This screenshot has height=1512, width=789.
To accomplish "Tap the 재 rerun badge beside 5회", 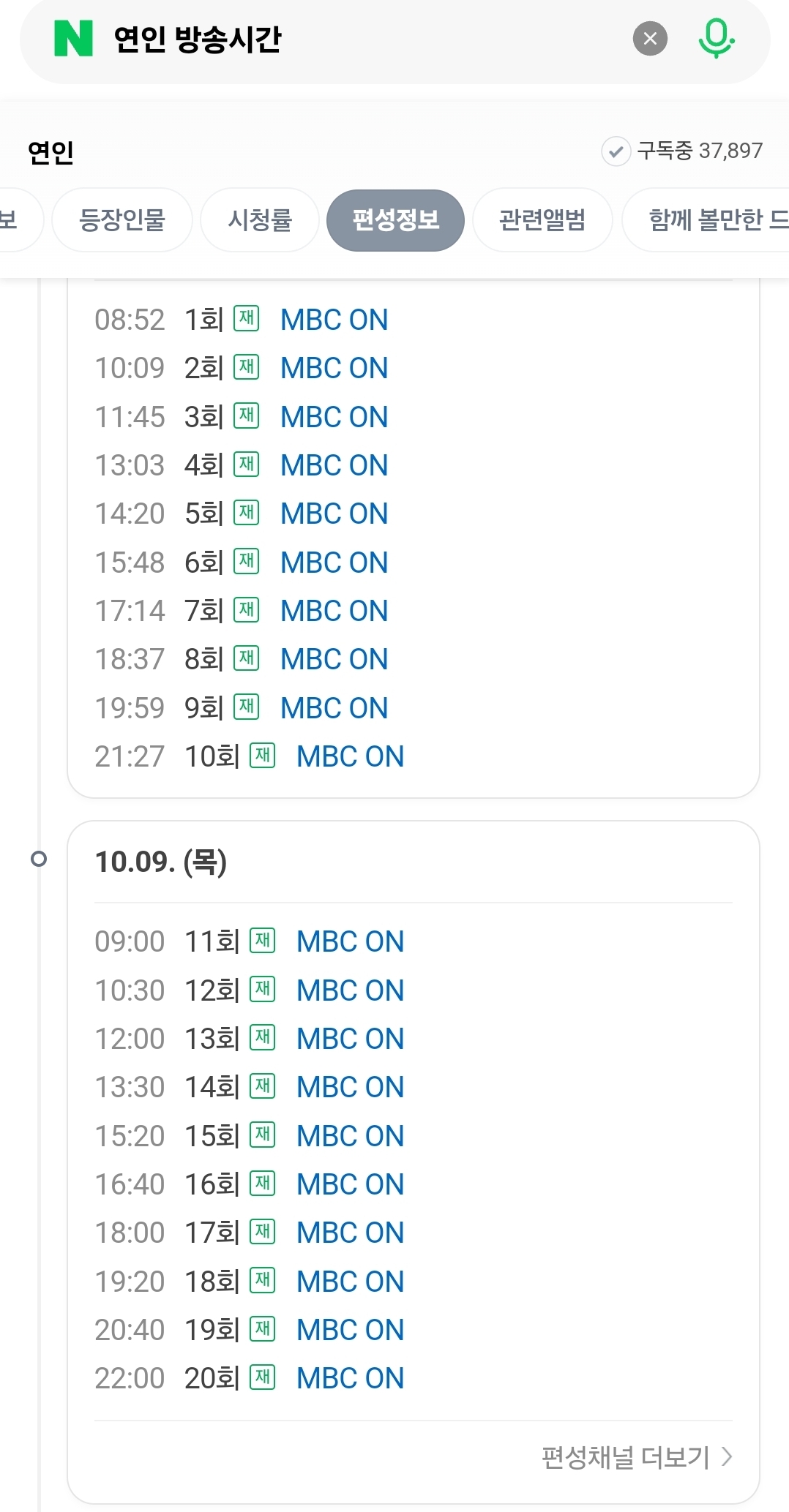I will click(x=247, y=513).
